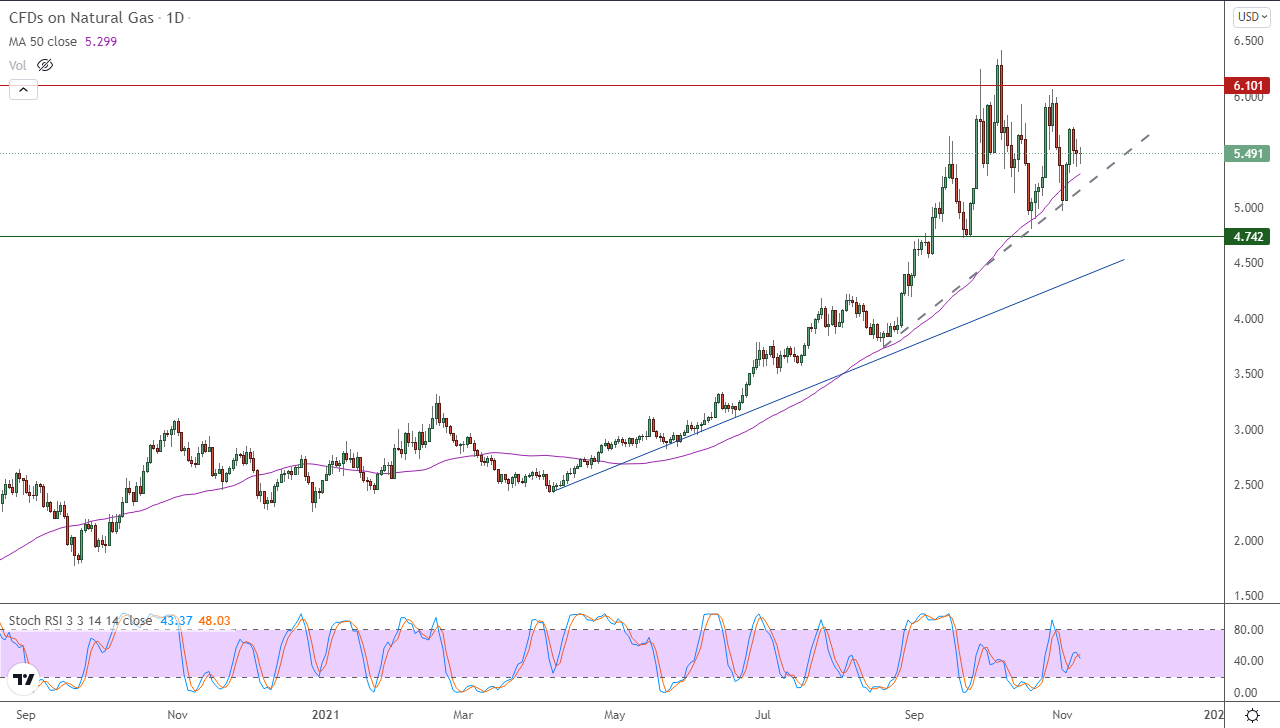The image size is (1280, 728).
Task: Select the Stoch RSI 3 3 14 14 legend
Action: [x=80, y=620]
